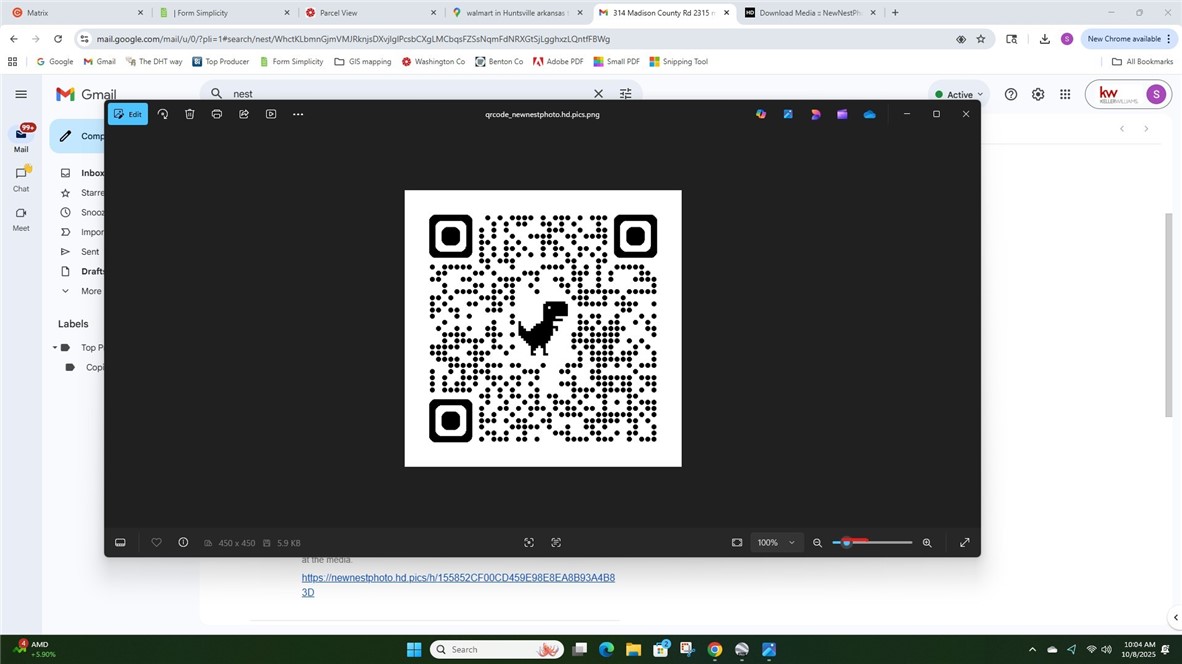Open the Share option in Photos

click(244, 114)
